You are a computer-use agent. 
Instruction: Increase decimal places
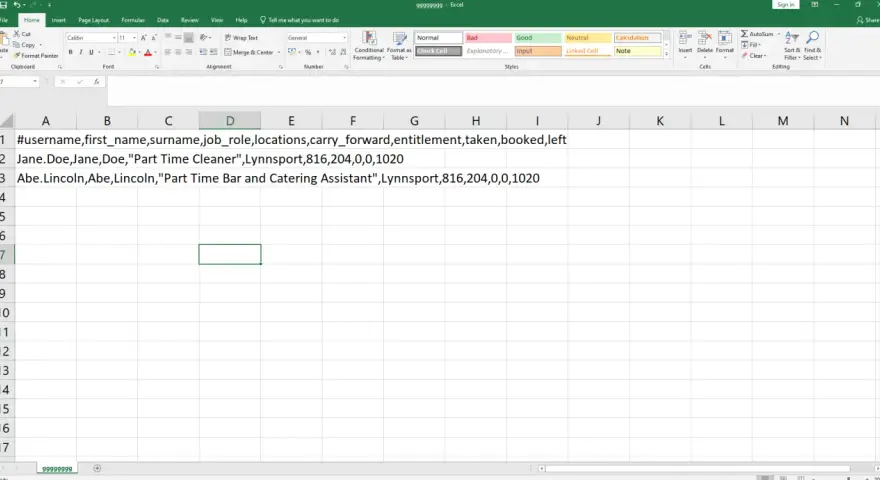point(332,52)
